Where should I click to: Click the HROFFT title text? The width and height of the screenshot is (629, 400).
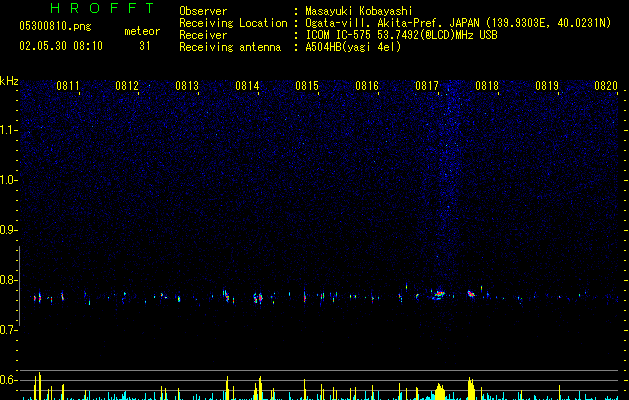click(x=103, y=8)
